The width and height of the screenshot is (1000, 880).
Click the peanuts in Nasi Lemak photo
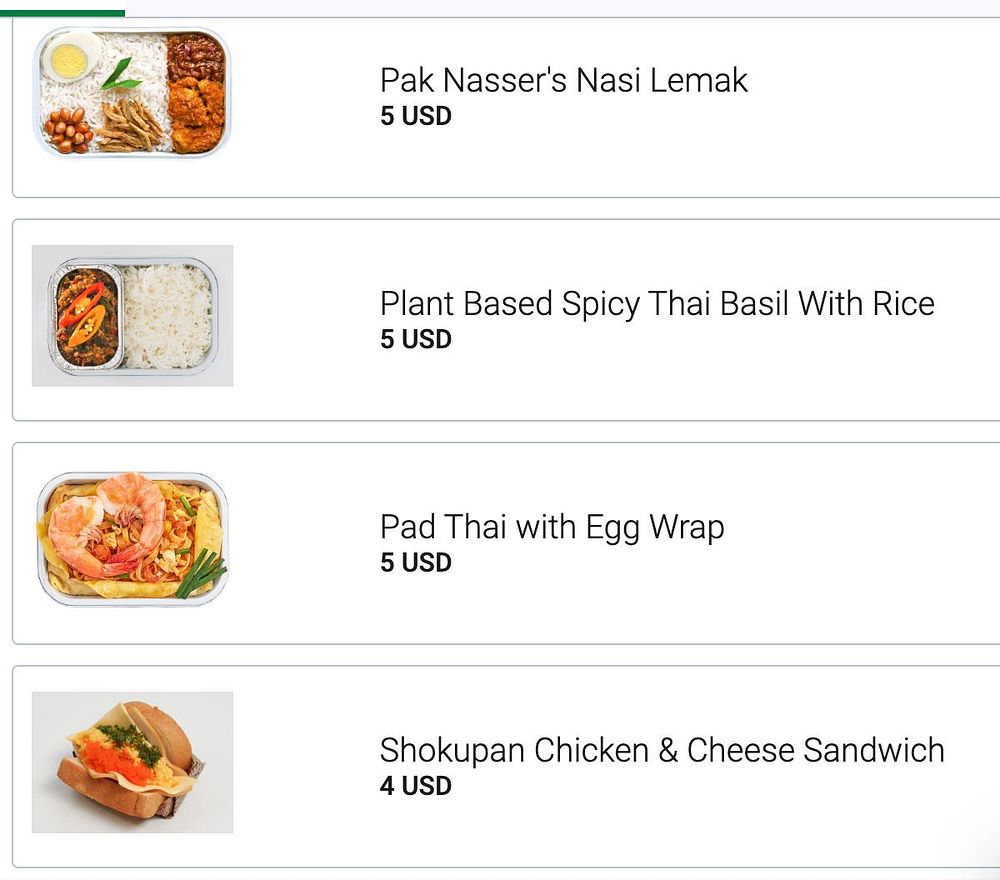tap(67, 130)
